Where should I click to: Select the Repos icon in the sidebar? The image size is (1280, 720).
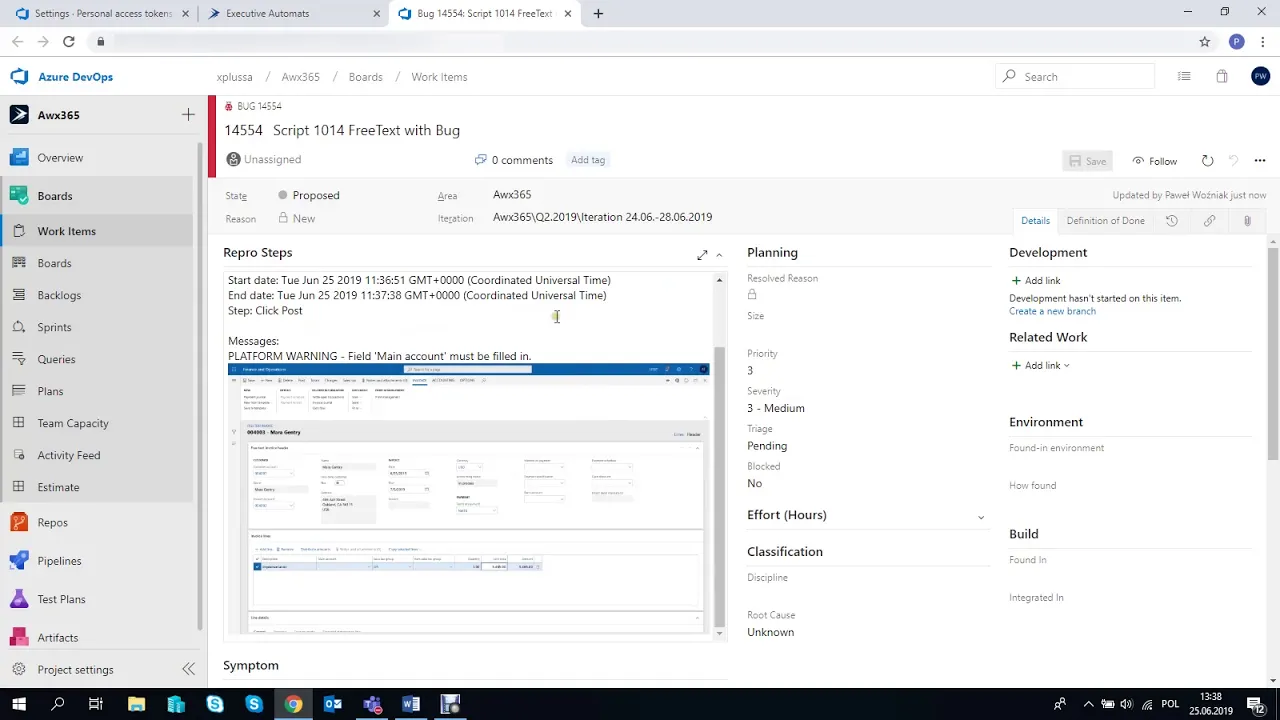[19, 522]
